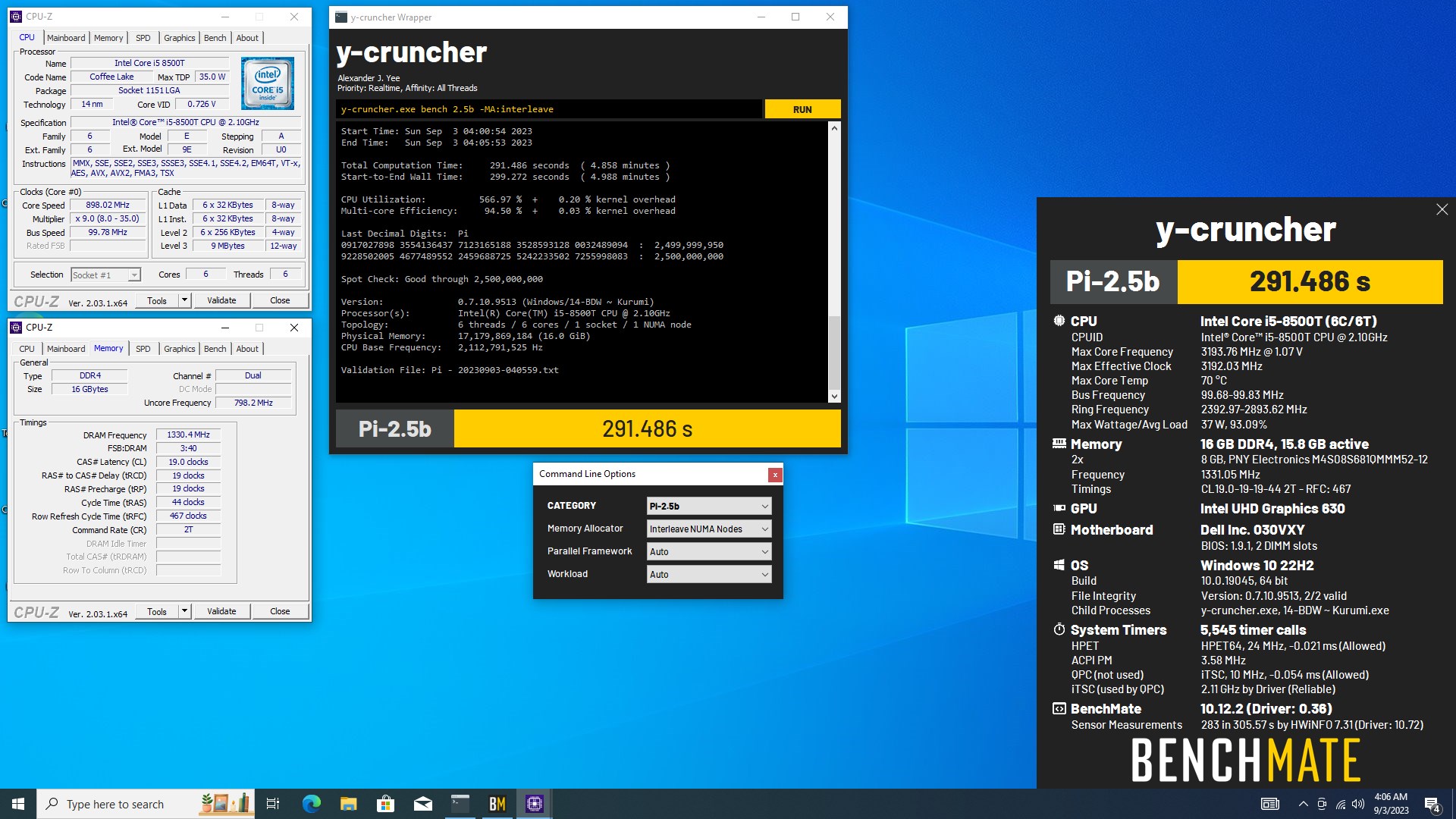Open Task View from the taskbar
1456x819 pixels.
273,804
